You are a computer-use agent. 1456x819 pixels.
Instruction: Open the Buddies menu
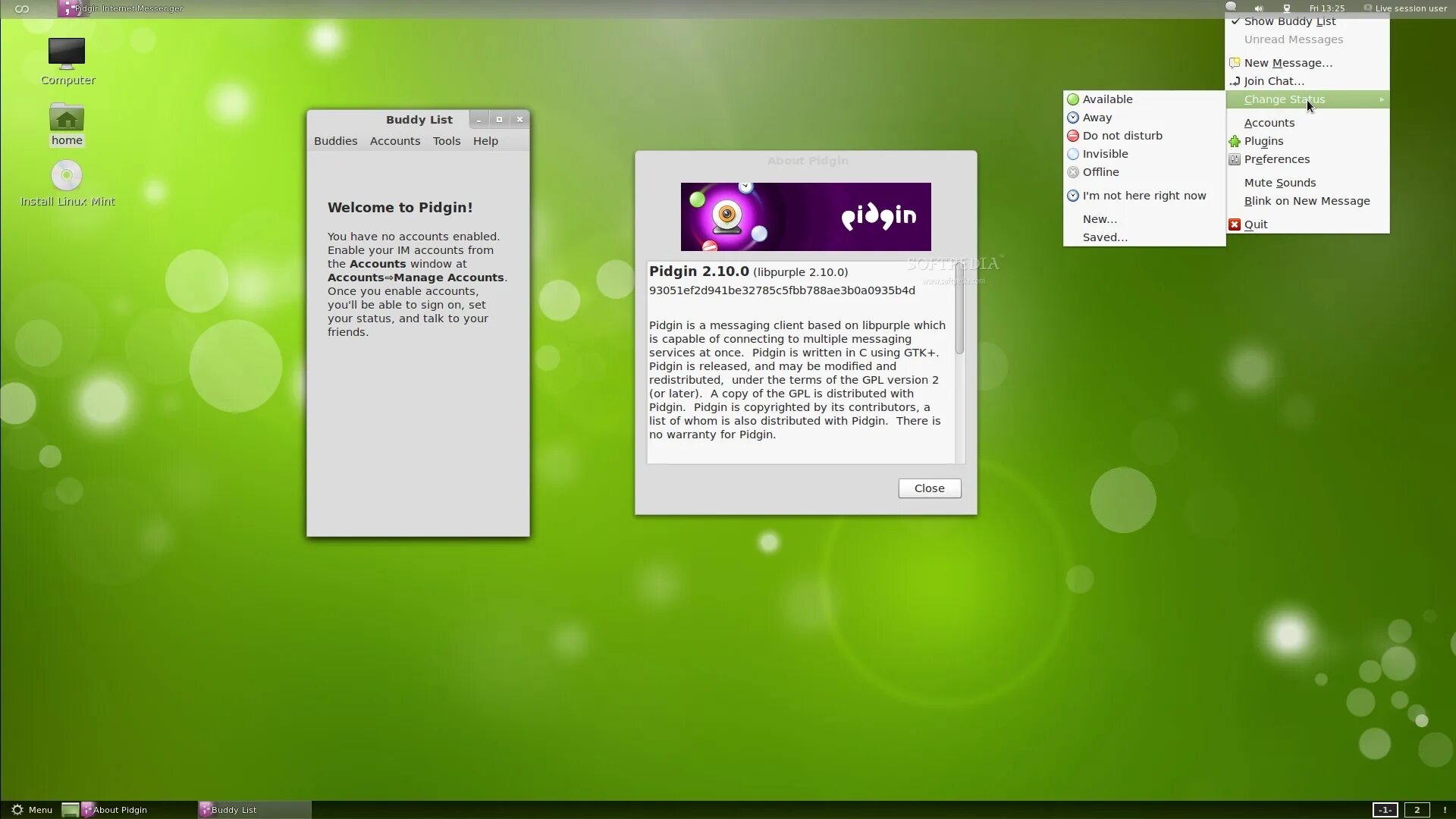tap(335, 141)
